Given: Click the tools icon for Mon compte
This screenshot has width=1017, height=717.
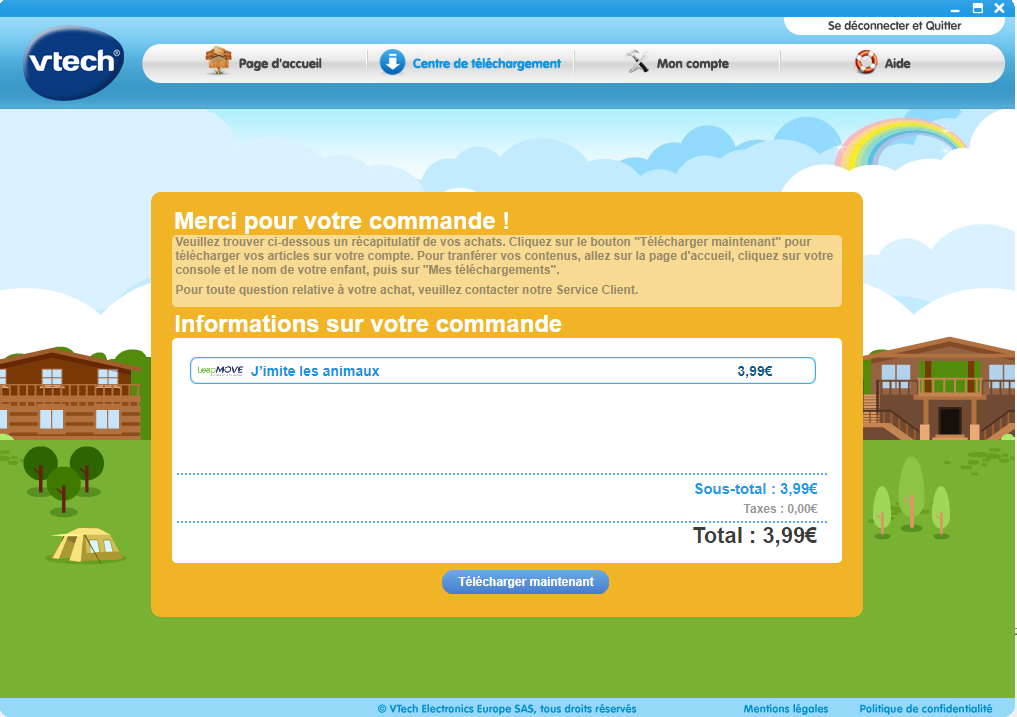Looking at the screenshot, I should point(637,62).
